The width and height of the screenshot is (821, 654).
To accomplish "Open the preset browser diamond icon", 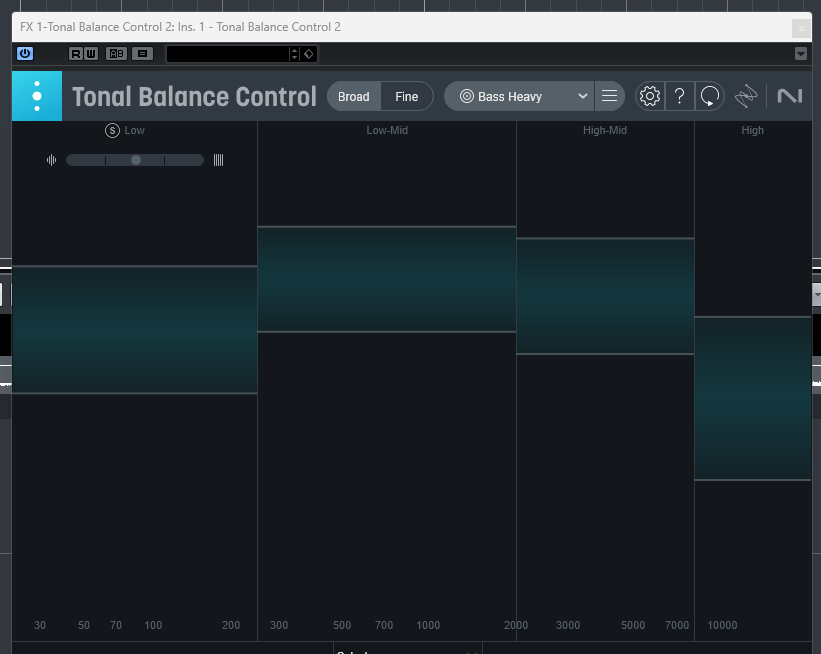I will point(308,53).
